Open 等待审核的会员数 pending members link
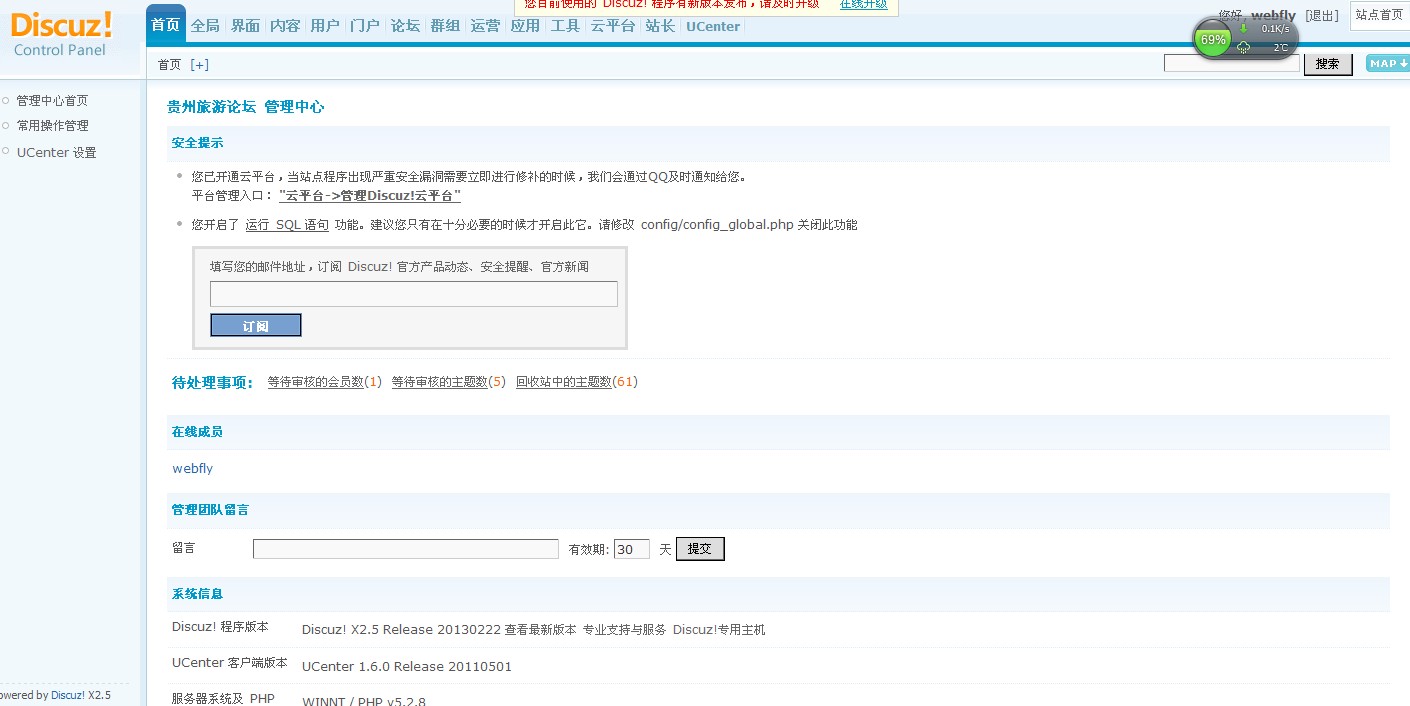Image resolution: width=1410 pixels, height=706 pixels. pyautogui.click(x=315, y=382)
